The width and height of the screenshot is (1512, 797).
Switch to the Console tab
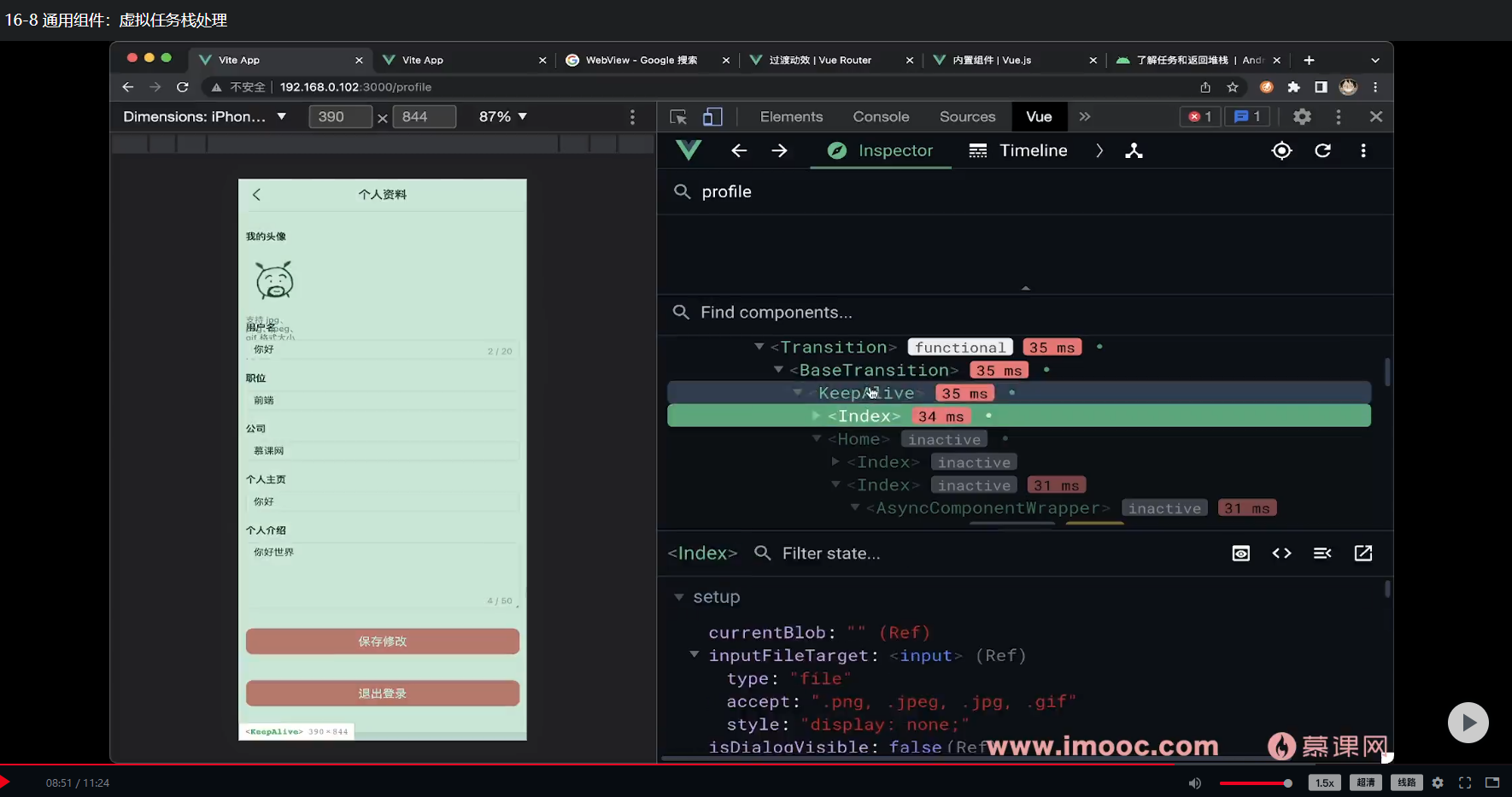(x=881, y=116)
